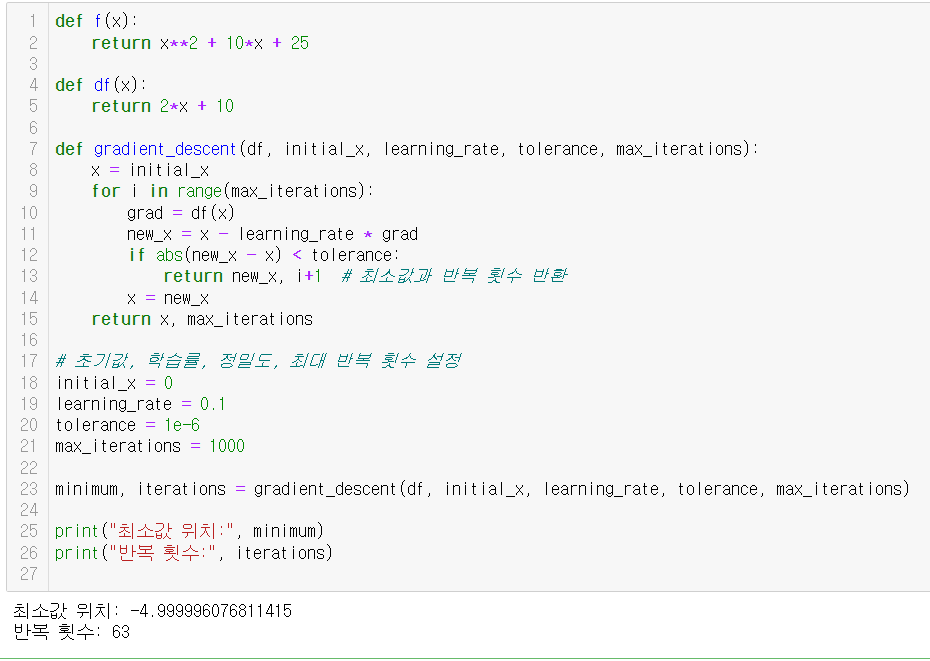Click the gradient_descent function name on line 7
Screen dimensions: 930x661
[165, 149]
